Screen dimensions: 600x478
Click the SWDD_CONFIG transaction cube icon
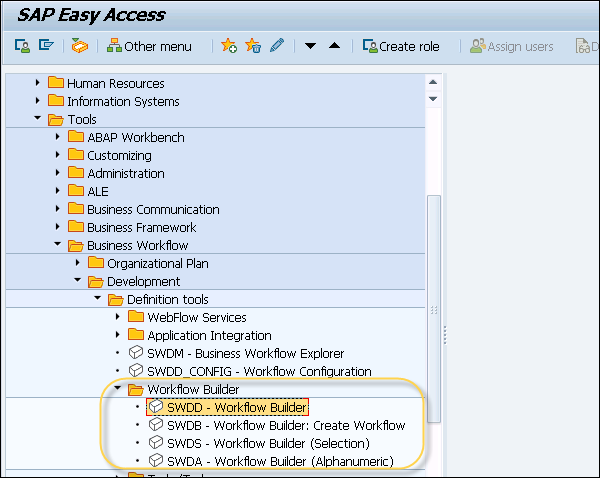(x=136, y=370)
